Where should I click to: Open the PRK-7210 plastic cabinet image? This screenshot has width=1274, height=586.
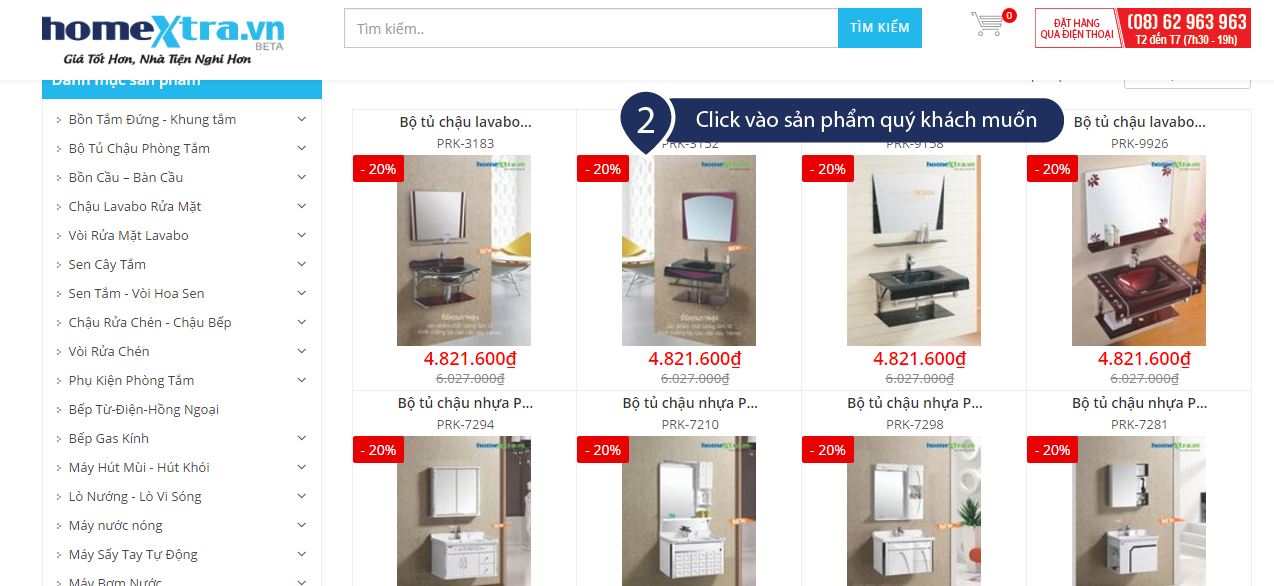pyautogui.click(x=689, y=511)
